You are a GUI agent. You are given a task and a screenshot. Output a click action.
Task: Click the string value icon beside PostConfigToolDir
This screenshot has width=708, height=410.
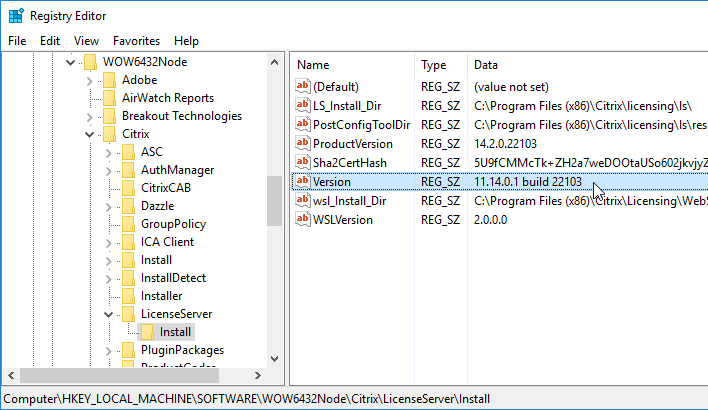(303, 124)
